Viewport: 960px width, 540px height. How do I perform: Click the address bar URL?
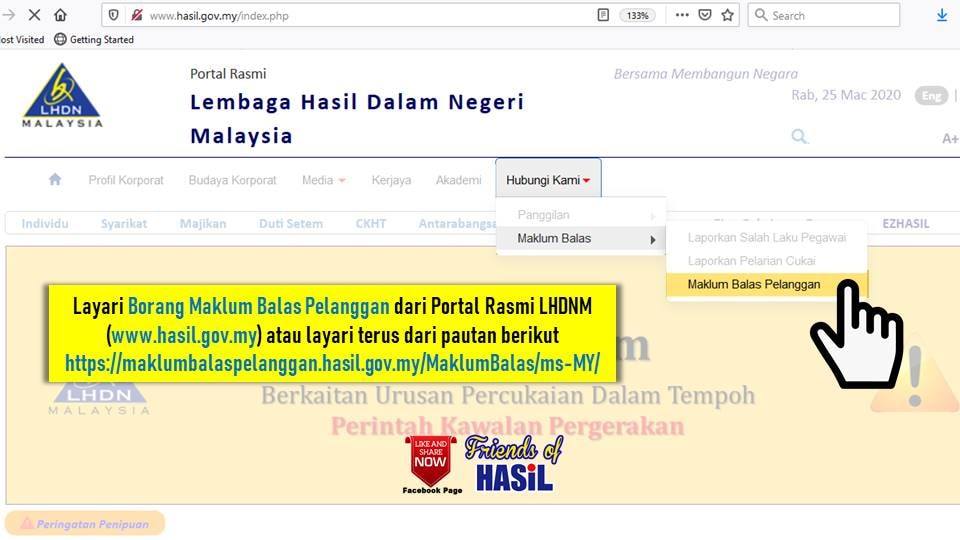(x=219, y=16)
